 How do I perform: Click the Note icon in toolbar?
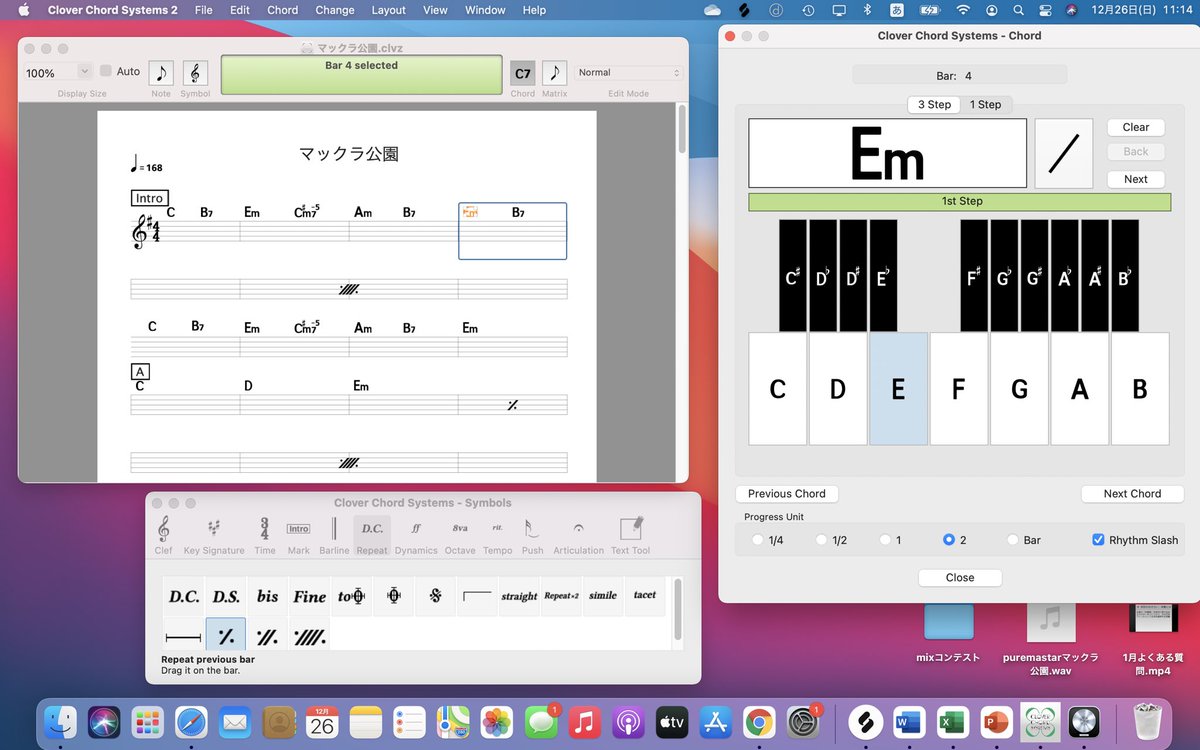161,73
